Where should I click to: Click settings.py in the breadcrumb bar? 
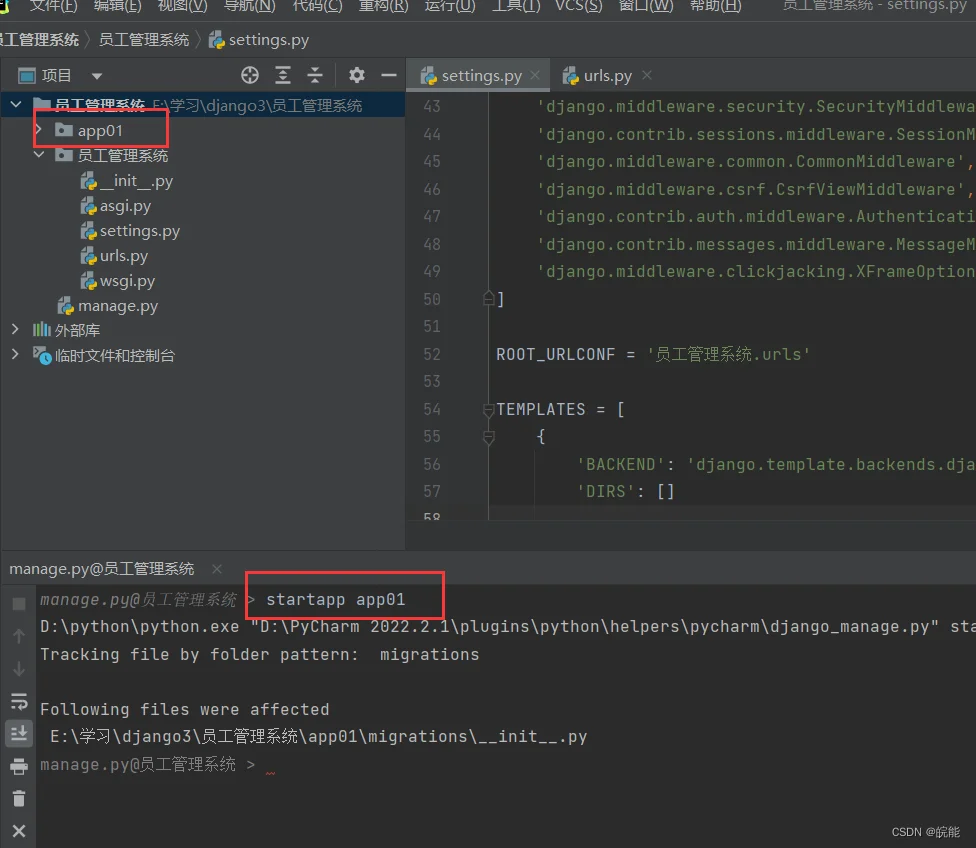(x=260, y=40)
